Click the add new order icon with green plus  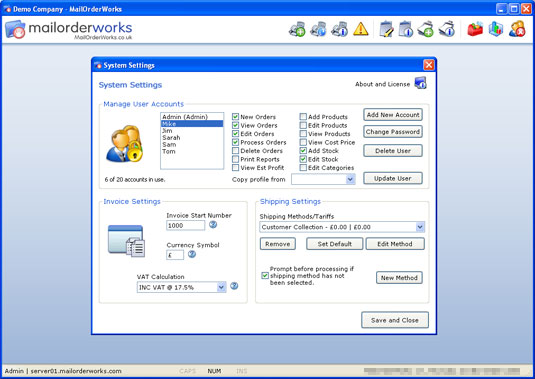click(297, 29)
